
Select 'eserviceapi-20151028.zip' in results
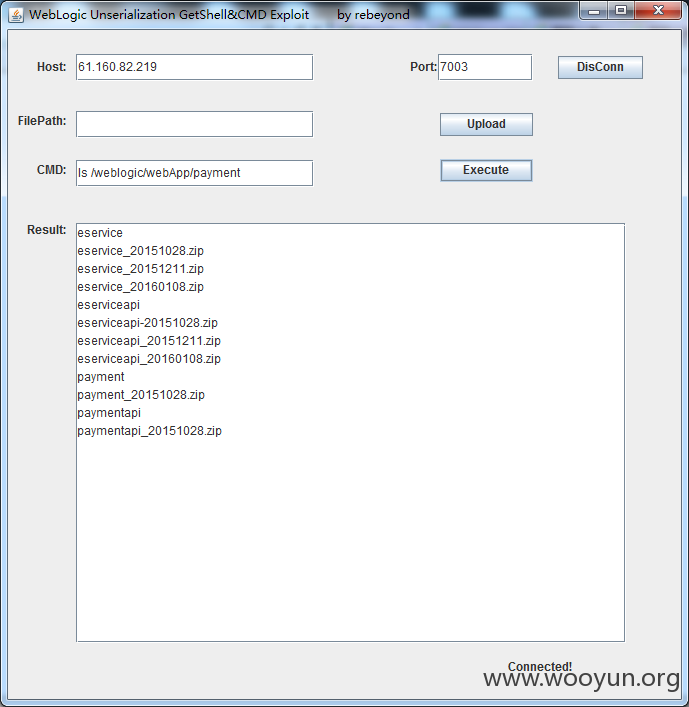tap(147, 323)
